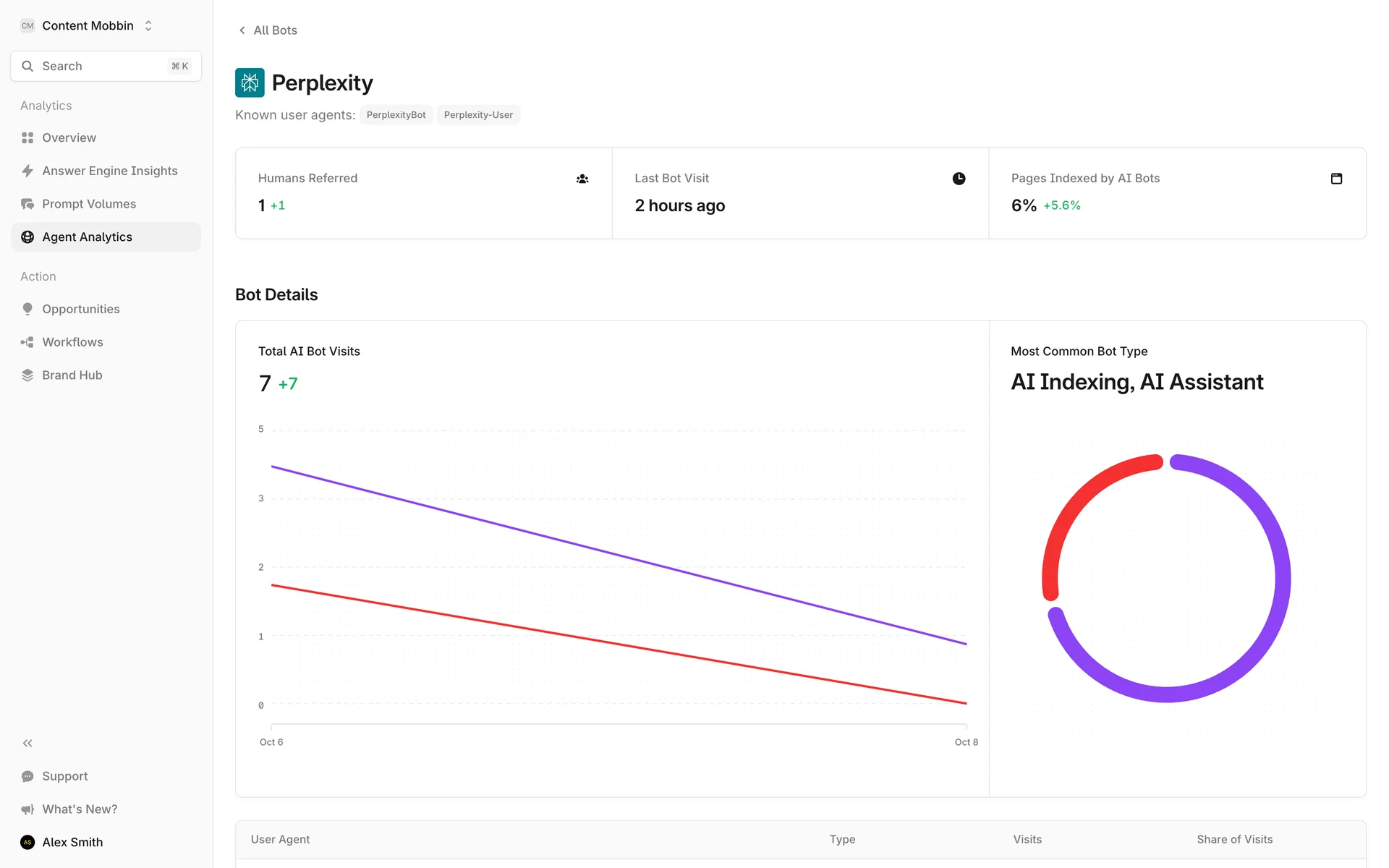Click inside the Search field

101,67
